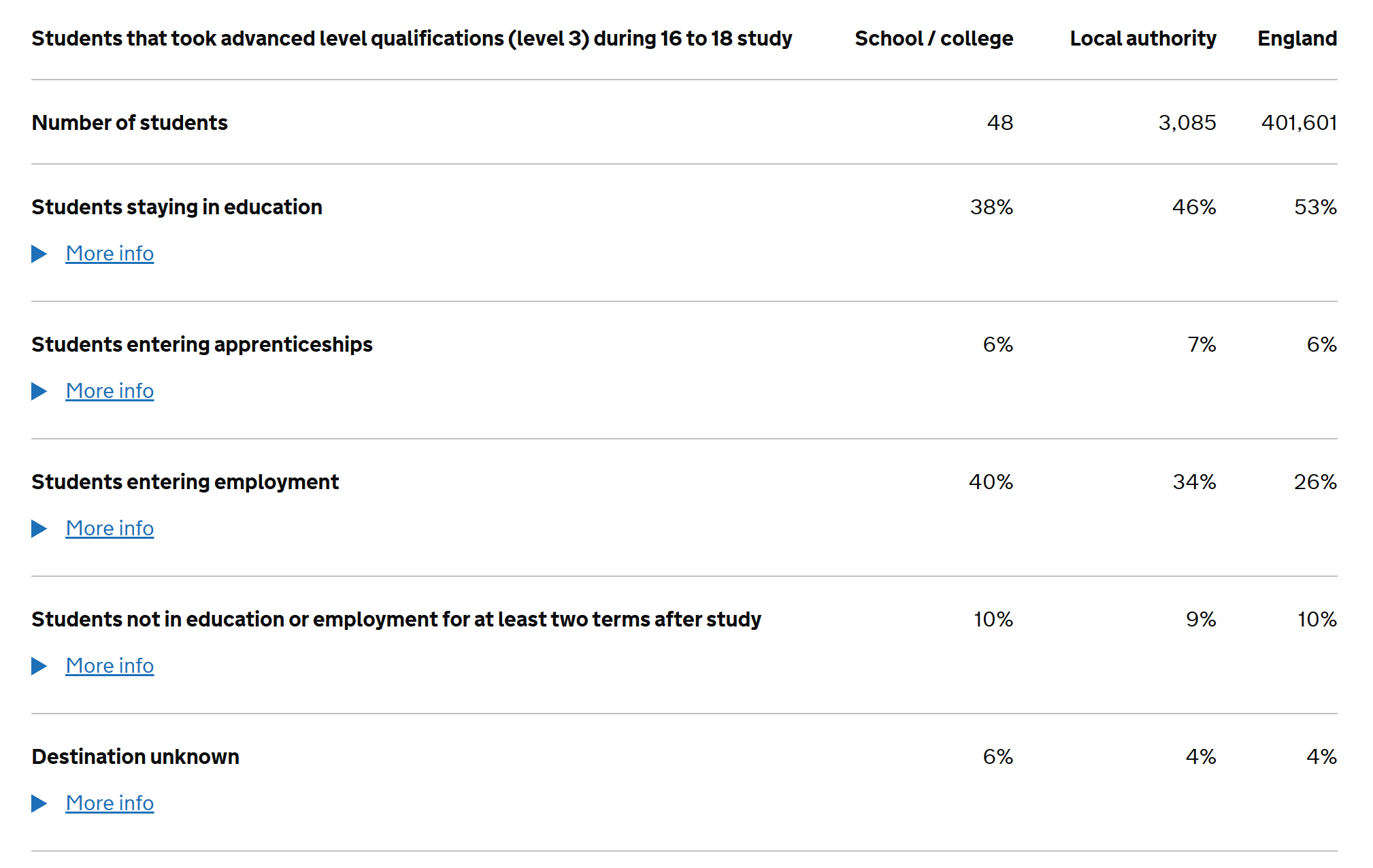Viewport: 1373px width, 868px height.
Task: Expand the triangle under Students not in education
Action: pyautogui.click(x=39, y=666)
